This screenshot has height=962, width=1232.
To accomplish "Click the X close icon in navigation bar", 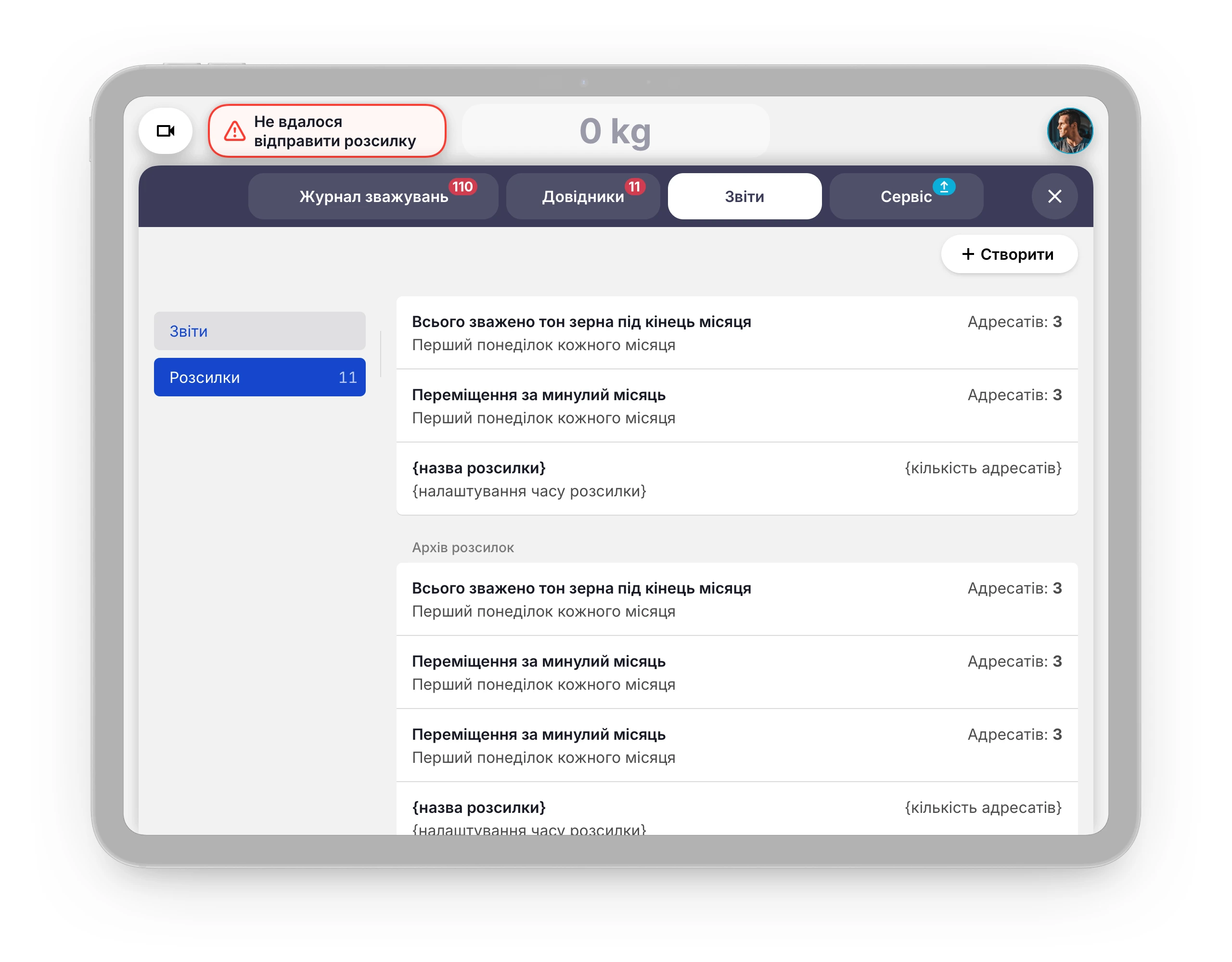I will click(x=1054, y=196).
